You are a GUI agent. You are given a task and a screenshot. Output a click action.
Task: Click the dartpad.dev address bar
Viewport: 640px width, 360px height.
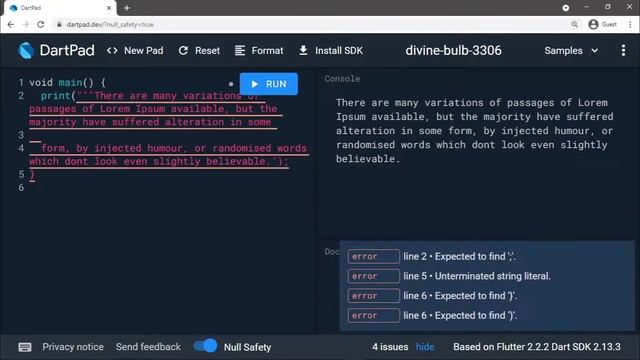point(310,24)
